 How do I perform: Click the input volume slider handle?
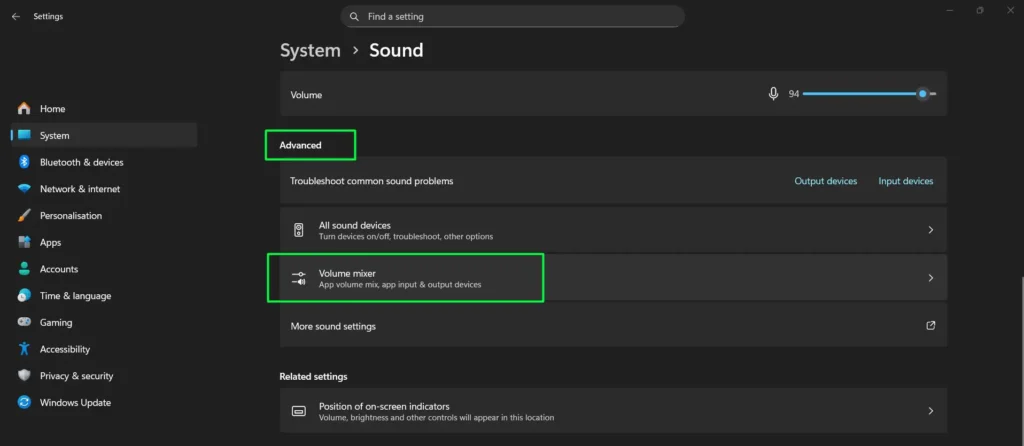[922, 94]
